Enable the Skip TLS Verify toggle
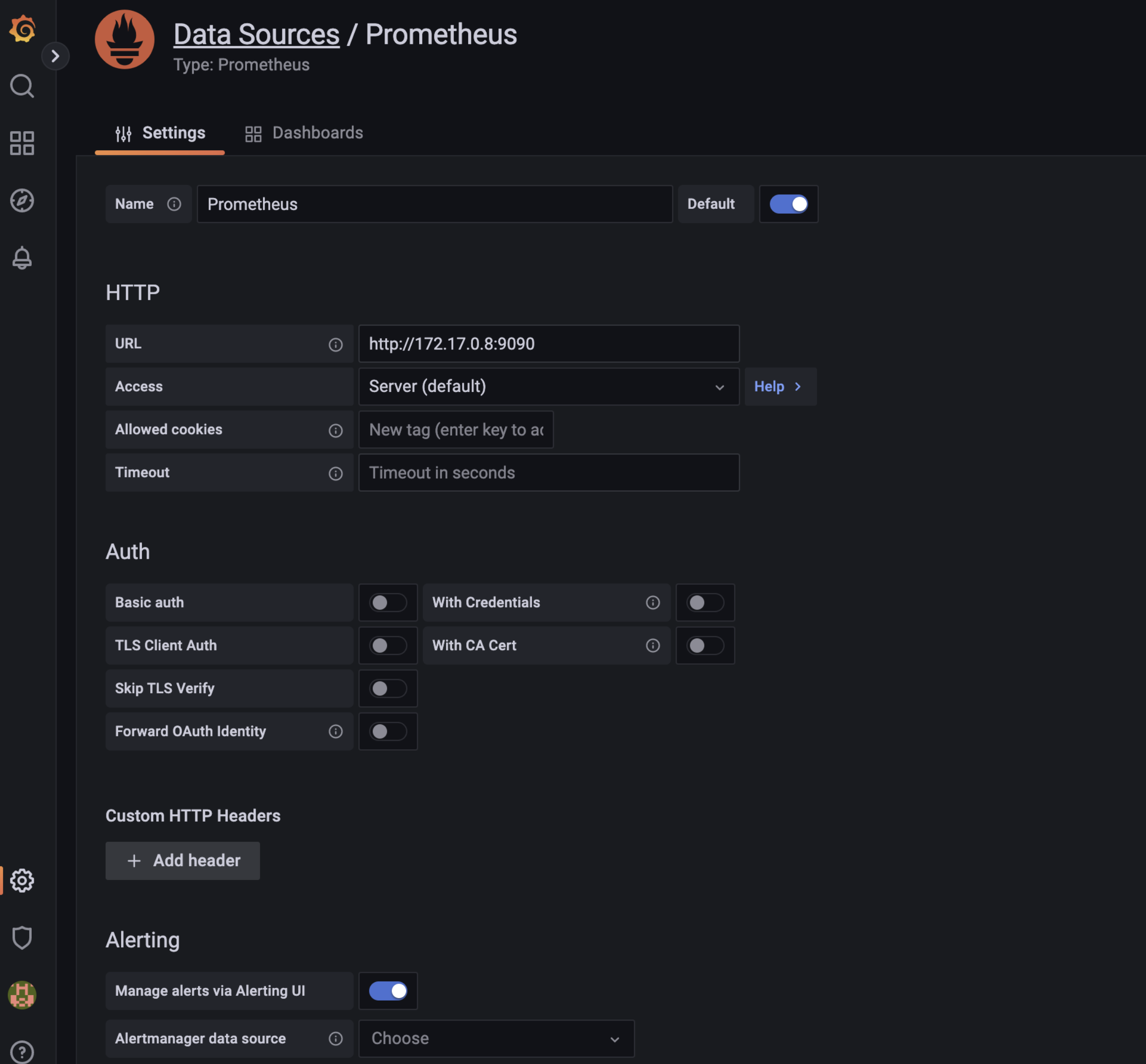1146x1064 pixels. pyautogui.click(x=388, y=688)
